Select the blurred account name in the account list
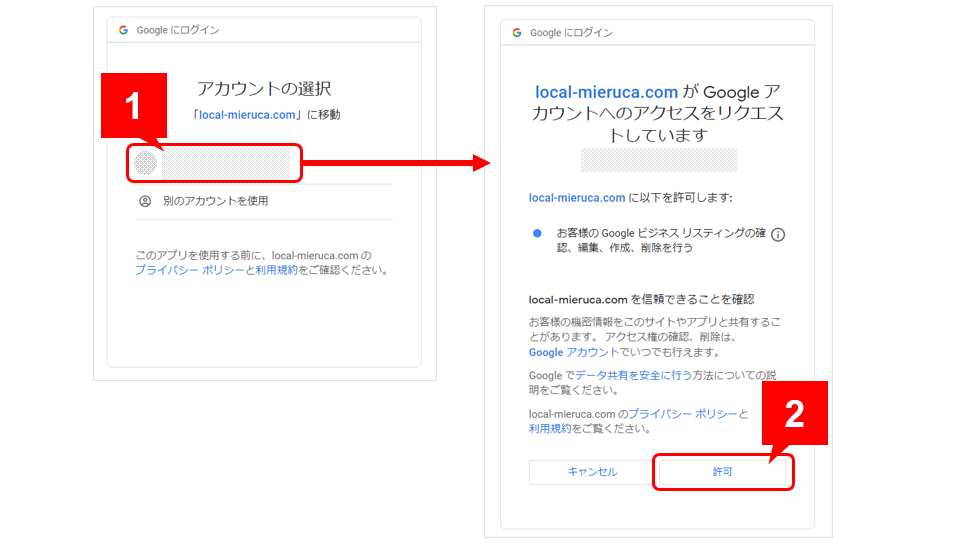 [226, 164]
